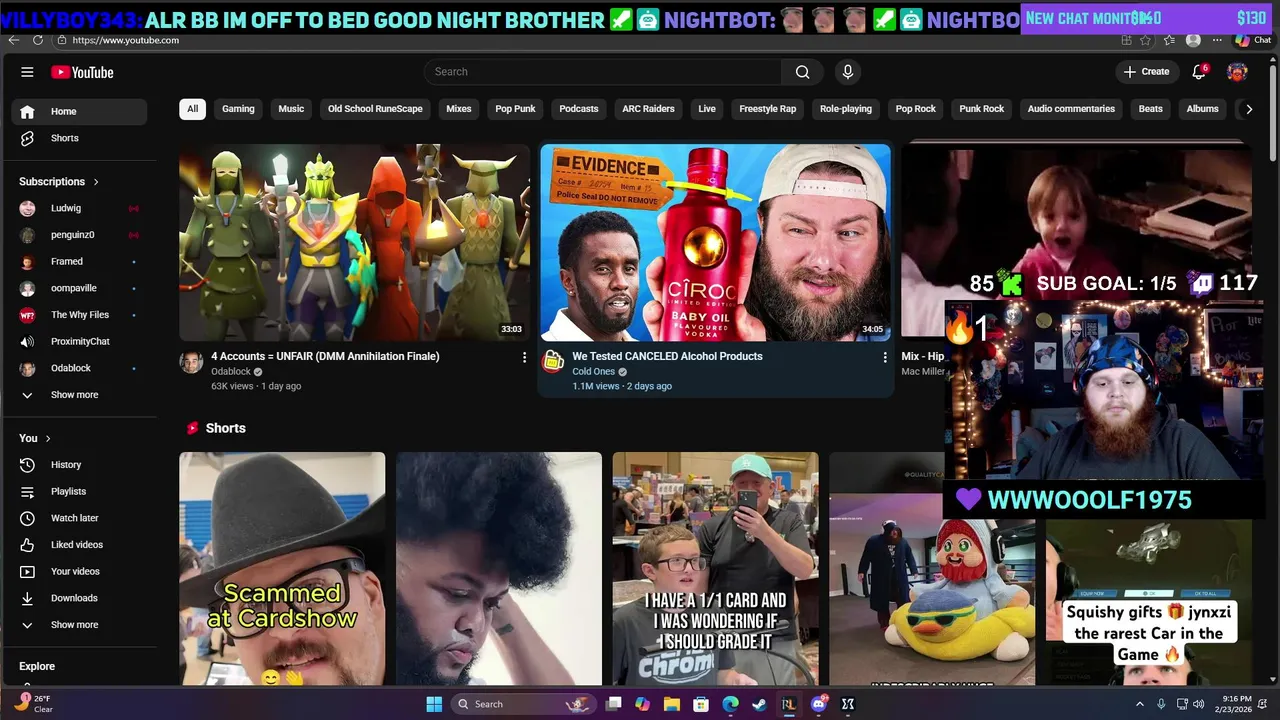Go back with the browser back arrow
The image size is (1280, 720).
point(13,40)
